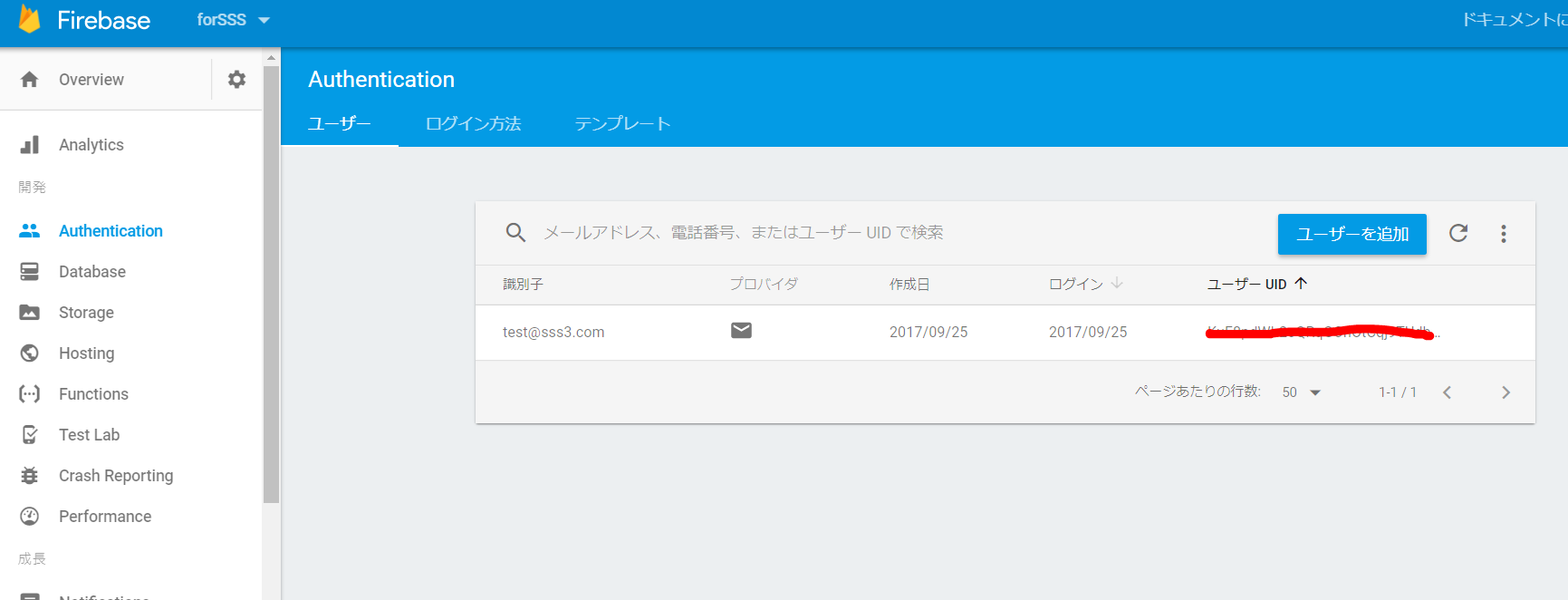Select Authentication in the sidebar
The image size is (1568, 600).
[x=111, y=231]
